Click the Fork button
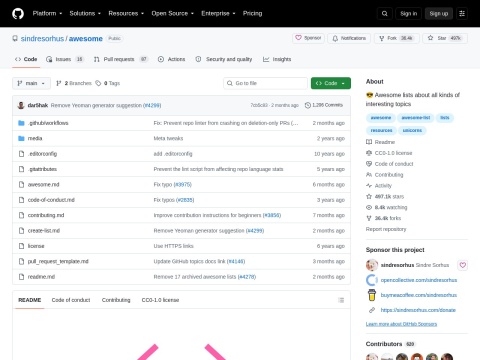The height and width of the screenshot is (360, 480). tap(396, 38)
